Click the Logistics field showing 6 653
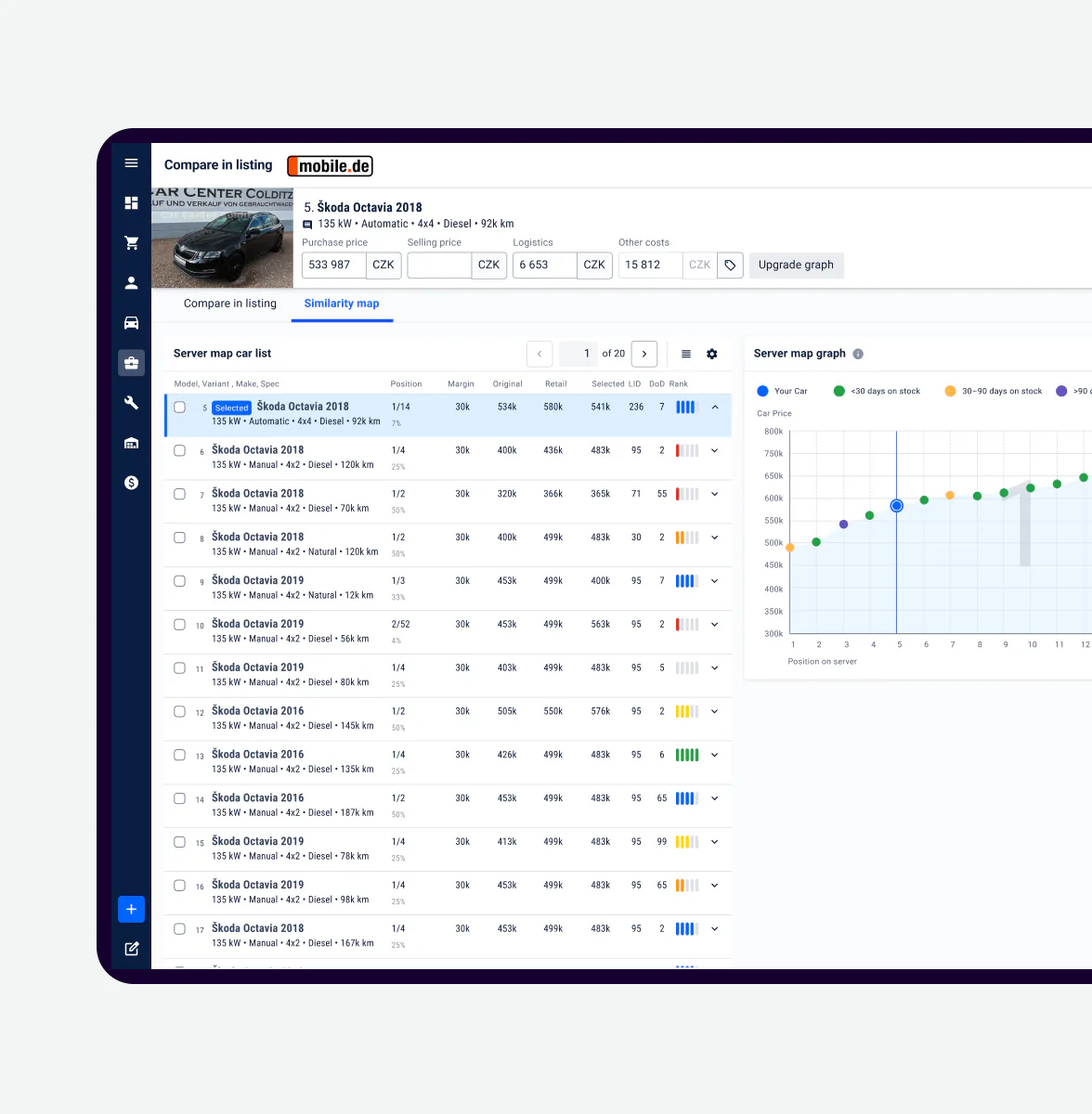The image size is (1092, 1114). point(545,266)
